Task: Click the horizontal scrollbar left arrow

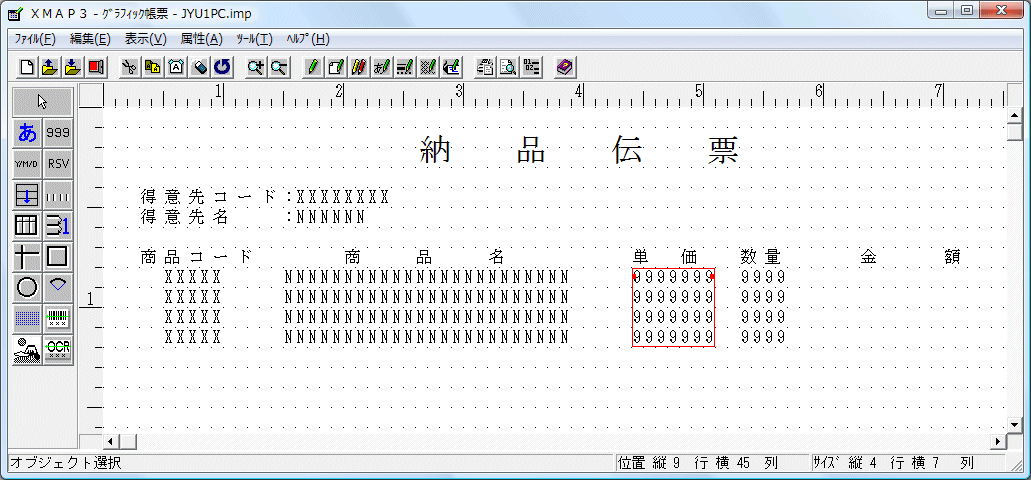Action: tap(110, 441)
